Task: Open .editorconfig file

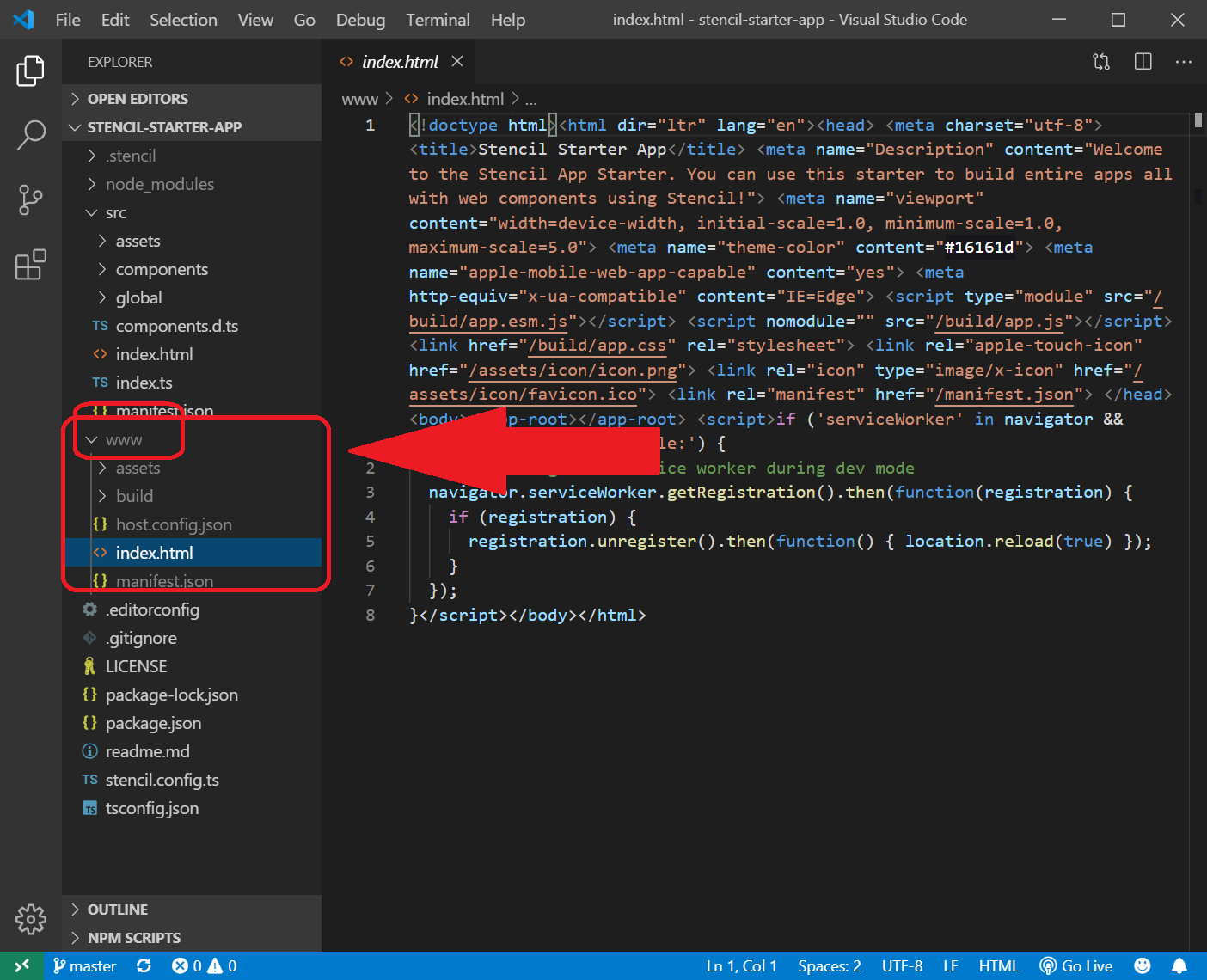Action: 193,609
